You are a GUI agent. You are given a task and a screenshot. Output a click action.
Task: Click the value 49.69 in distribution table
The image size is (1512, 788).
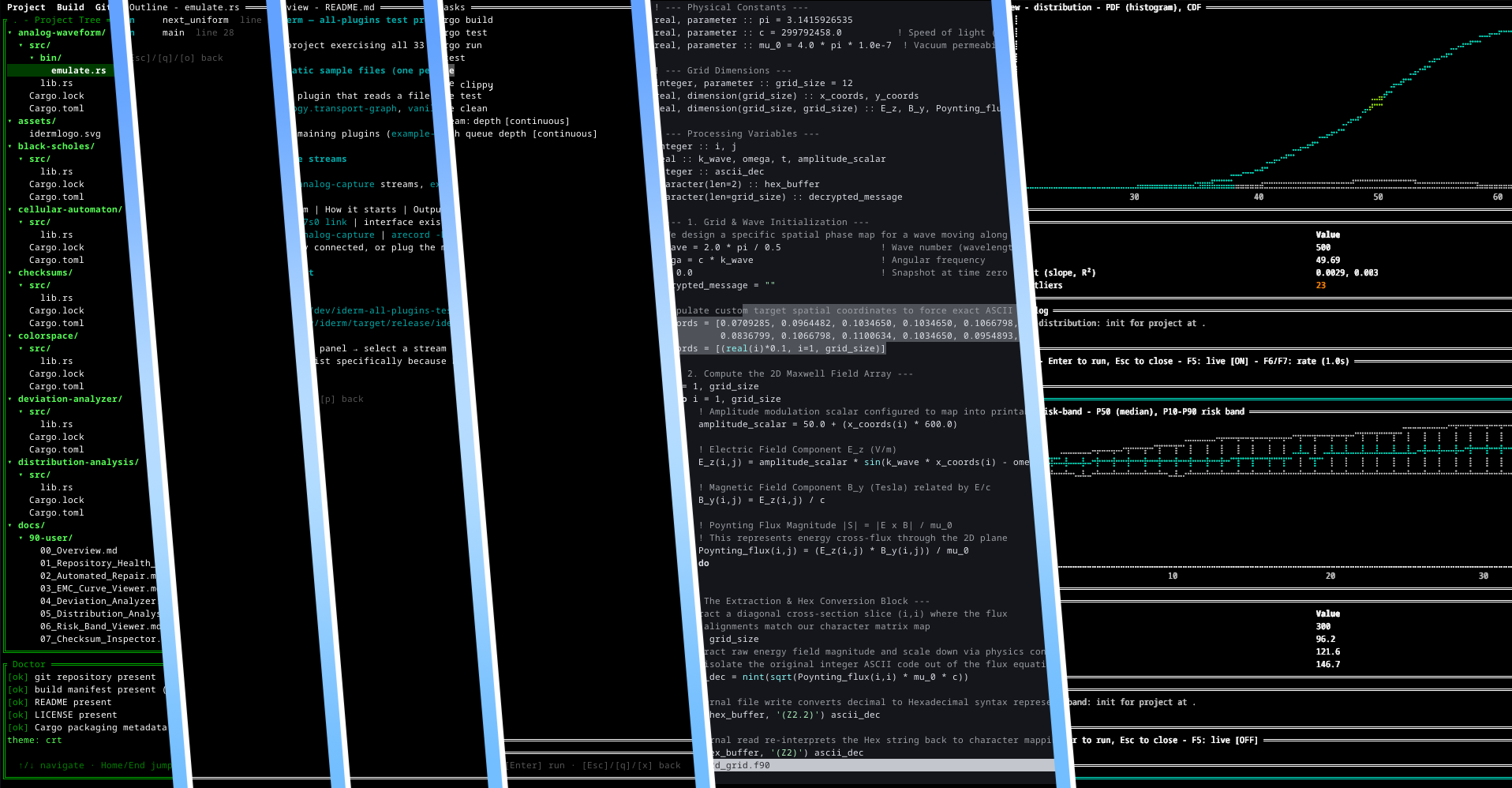1328,260
